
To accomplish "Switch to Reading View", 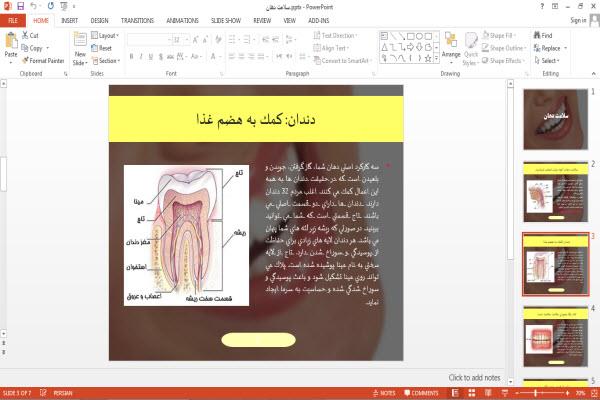I will pyautogui.click(x=488, y=393).
